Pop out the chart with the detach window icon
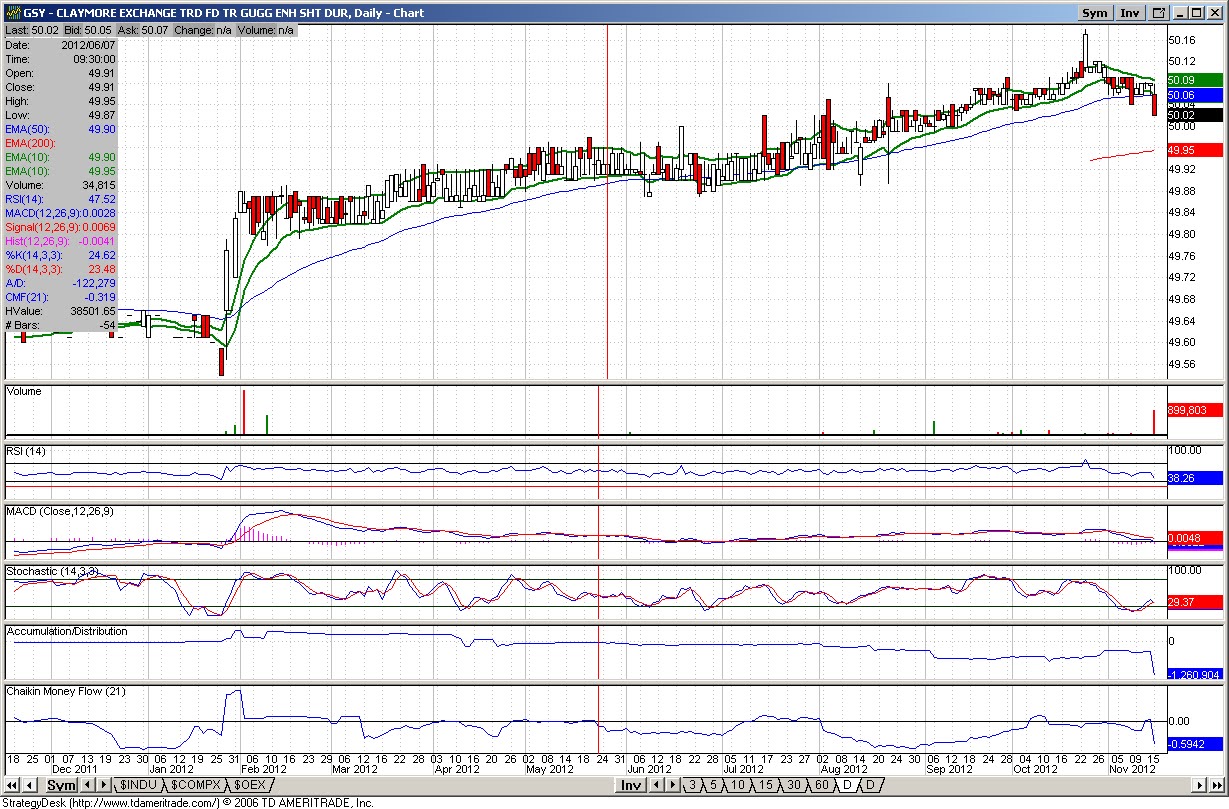Image resolution: width=1229 pixels, height=809 pixels. tap(1159, 13)
